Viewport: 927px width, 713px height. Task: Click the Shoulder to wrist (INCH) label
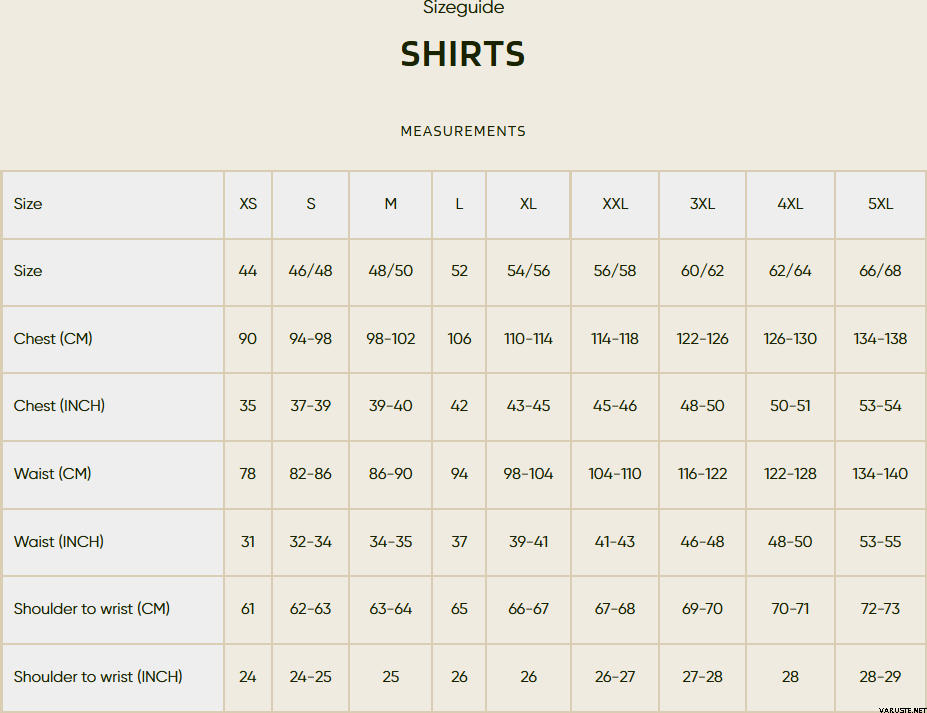98,677
